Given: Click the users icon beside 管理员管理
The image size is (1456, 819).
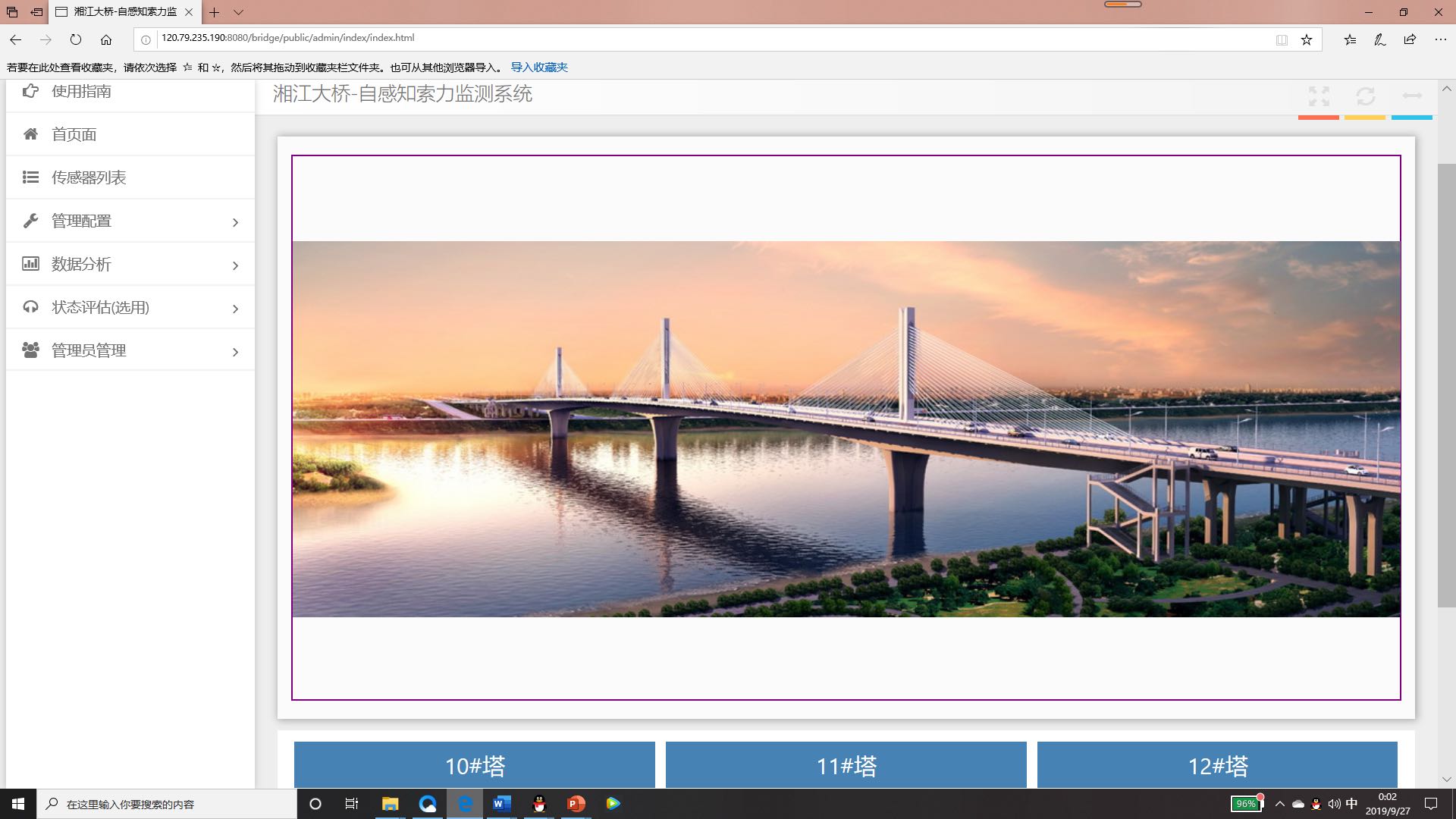Looking at the screenshot, I should [30, 350].
